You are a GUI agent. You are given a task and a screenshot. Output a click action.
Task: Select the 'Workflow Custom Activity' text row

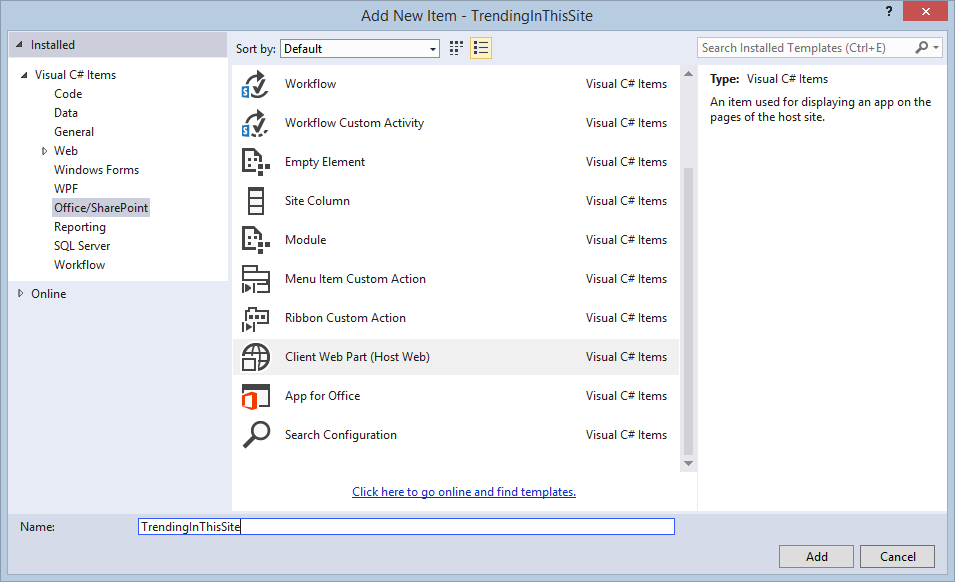(x=456, y=123)
